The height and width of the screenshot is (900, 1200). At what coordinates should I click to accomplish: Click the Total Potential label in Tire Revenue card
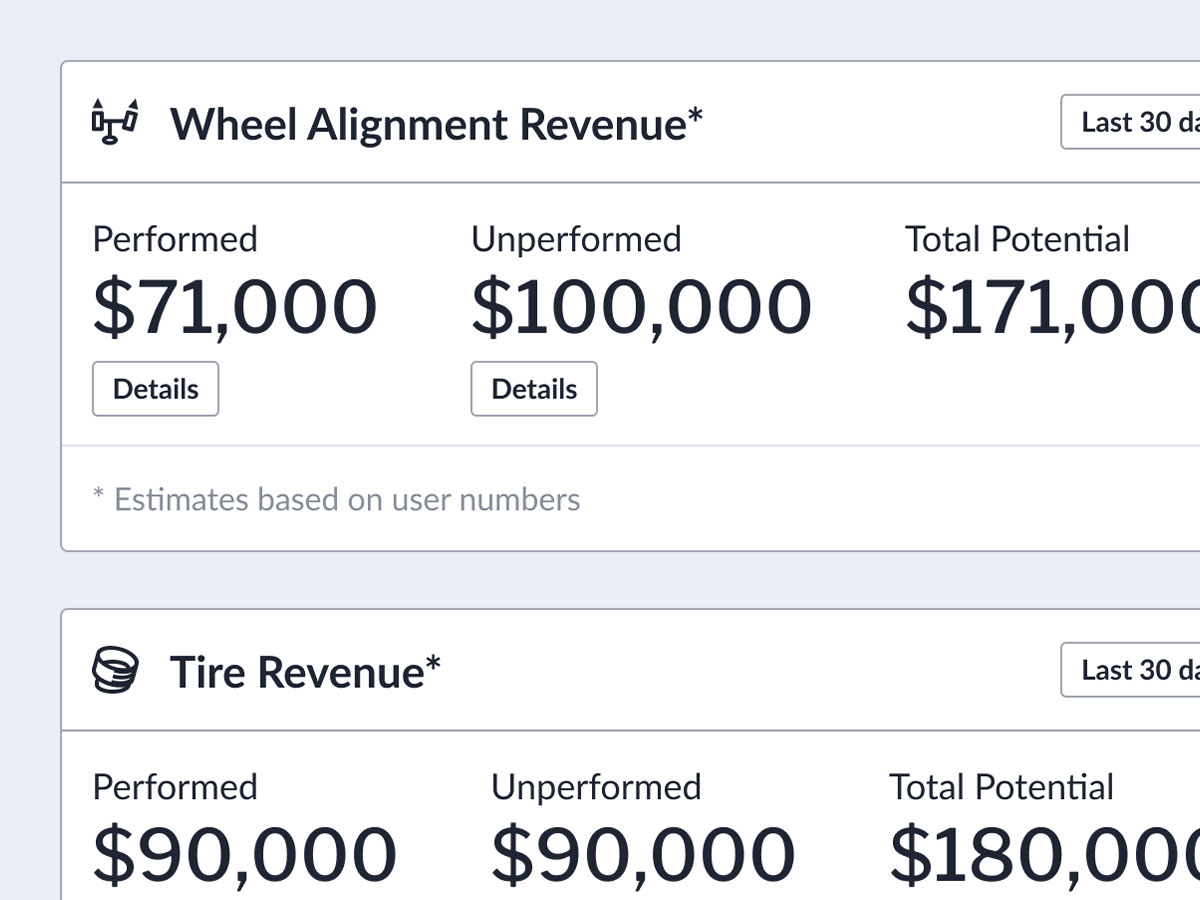click(1001, 787)
